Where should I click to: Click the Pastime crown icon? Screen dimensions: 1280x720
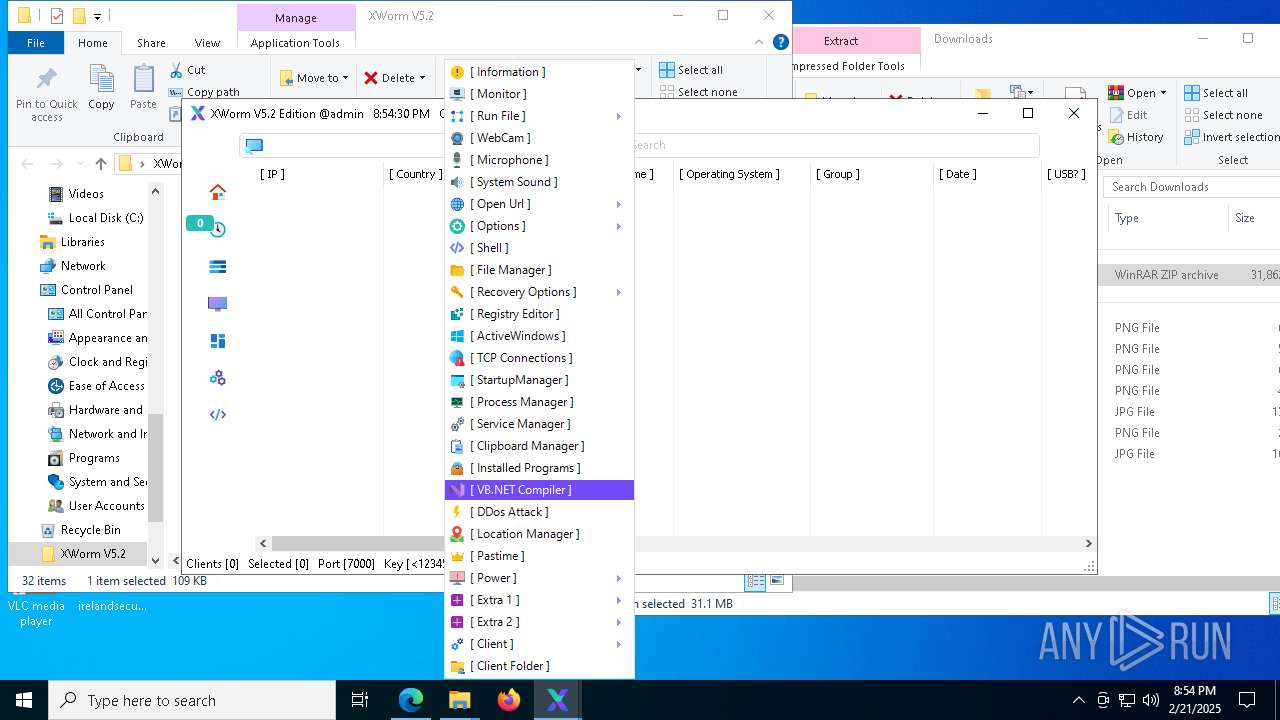pos(457,556)
